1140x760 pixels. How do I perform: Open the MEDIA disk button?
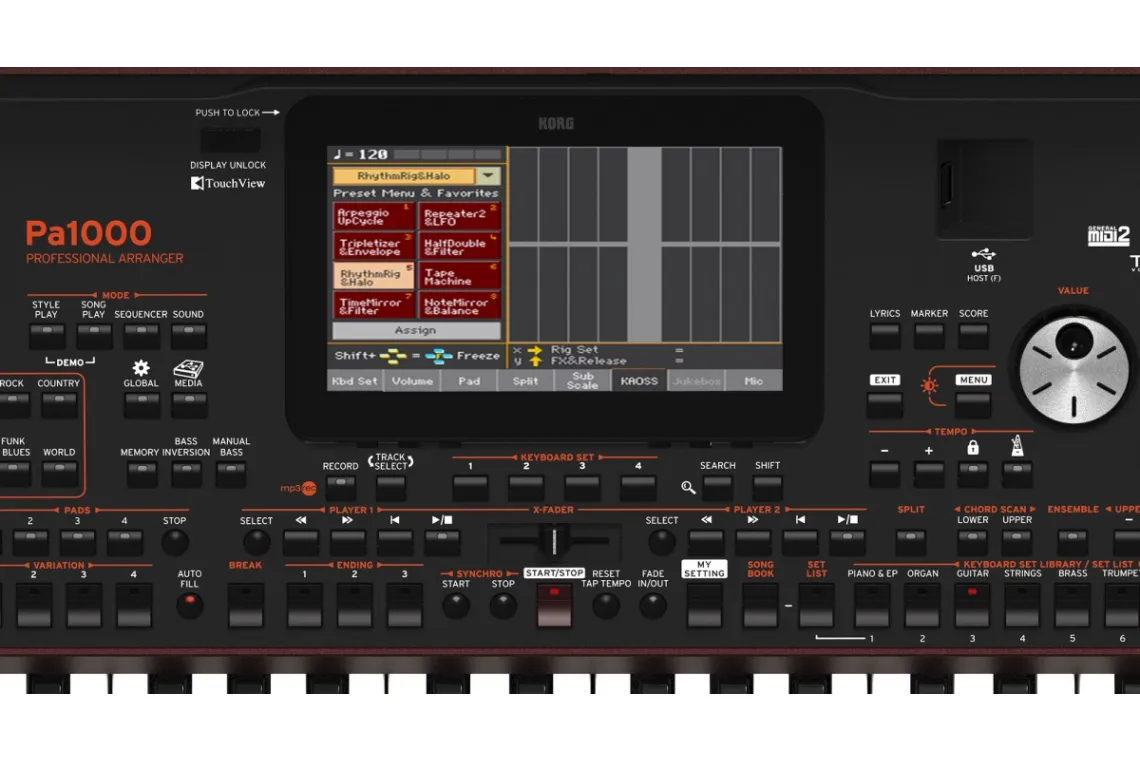[x=188, y=404]
